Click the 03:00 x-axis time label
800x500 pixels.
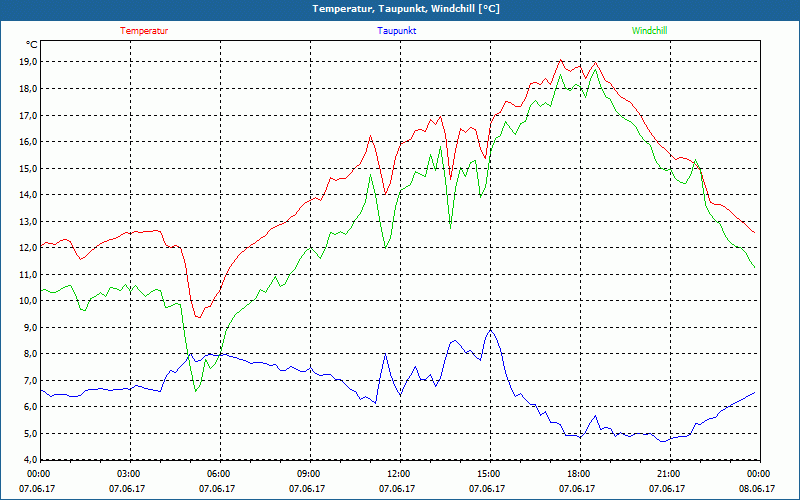(128, 473)
